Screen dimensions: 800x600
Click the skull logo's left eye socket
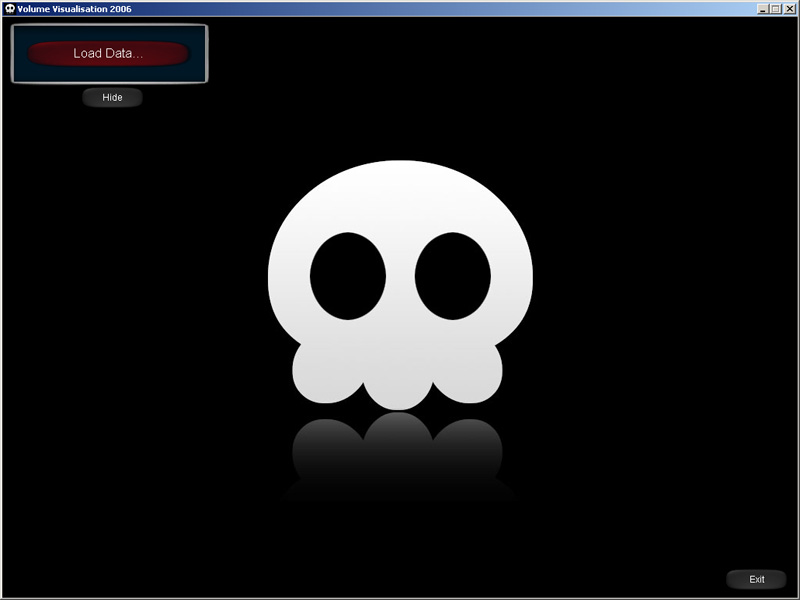[347, 276]
